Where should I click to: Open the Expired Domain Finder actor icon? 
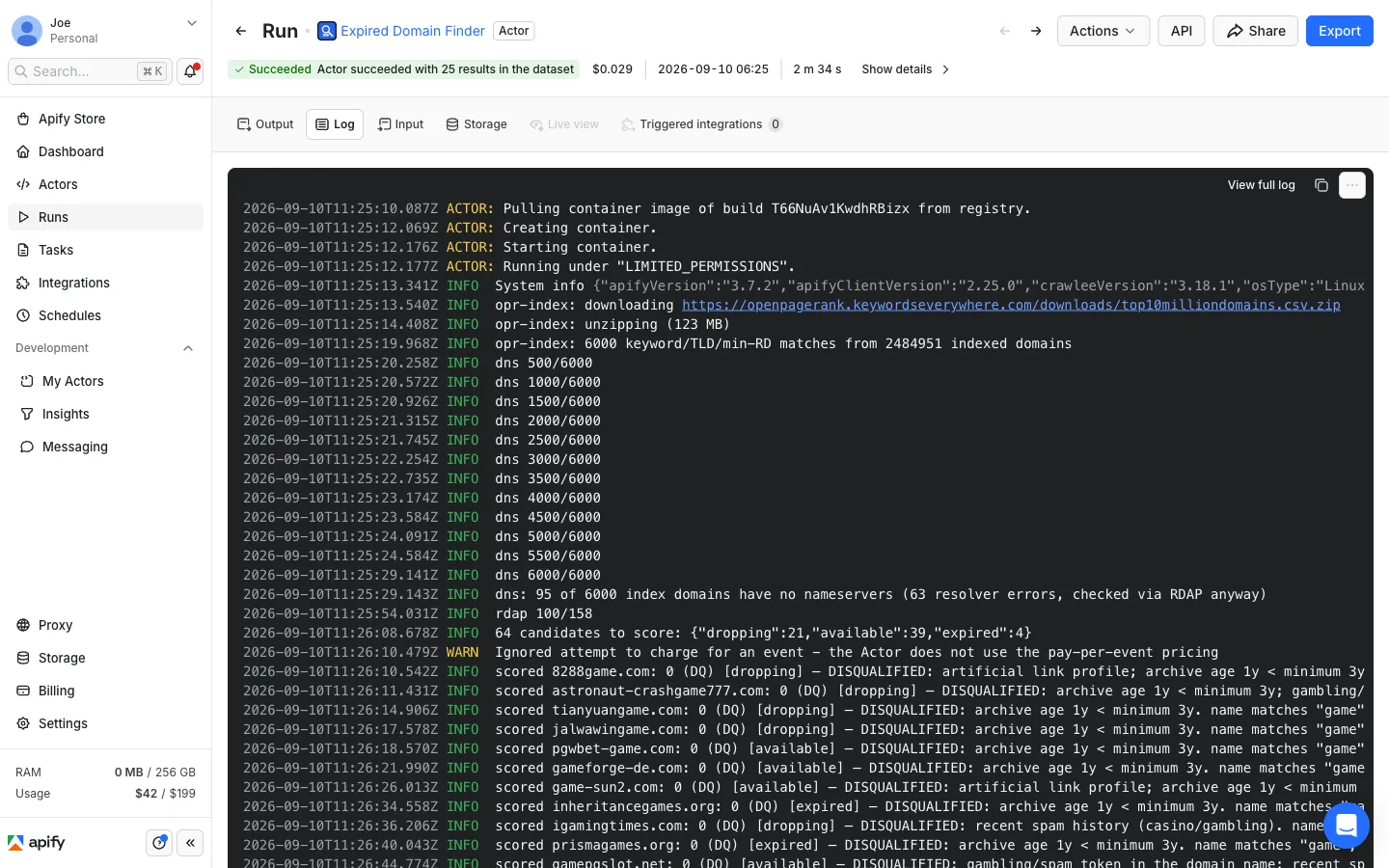point(327,31)
